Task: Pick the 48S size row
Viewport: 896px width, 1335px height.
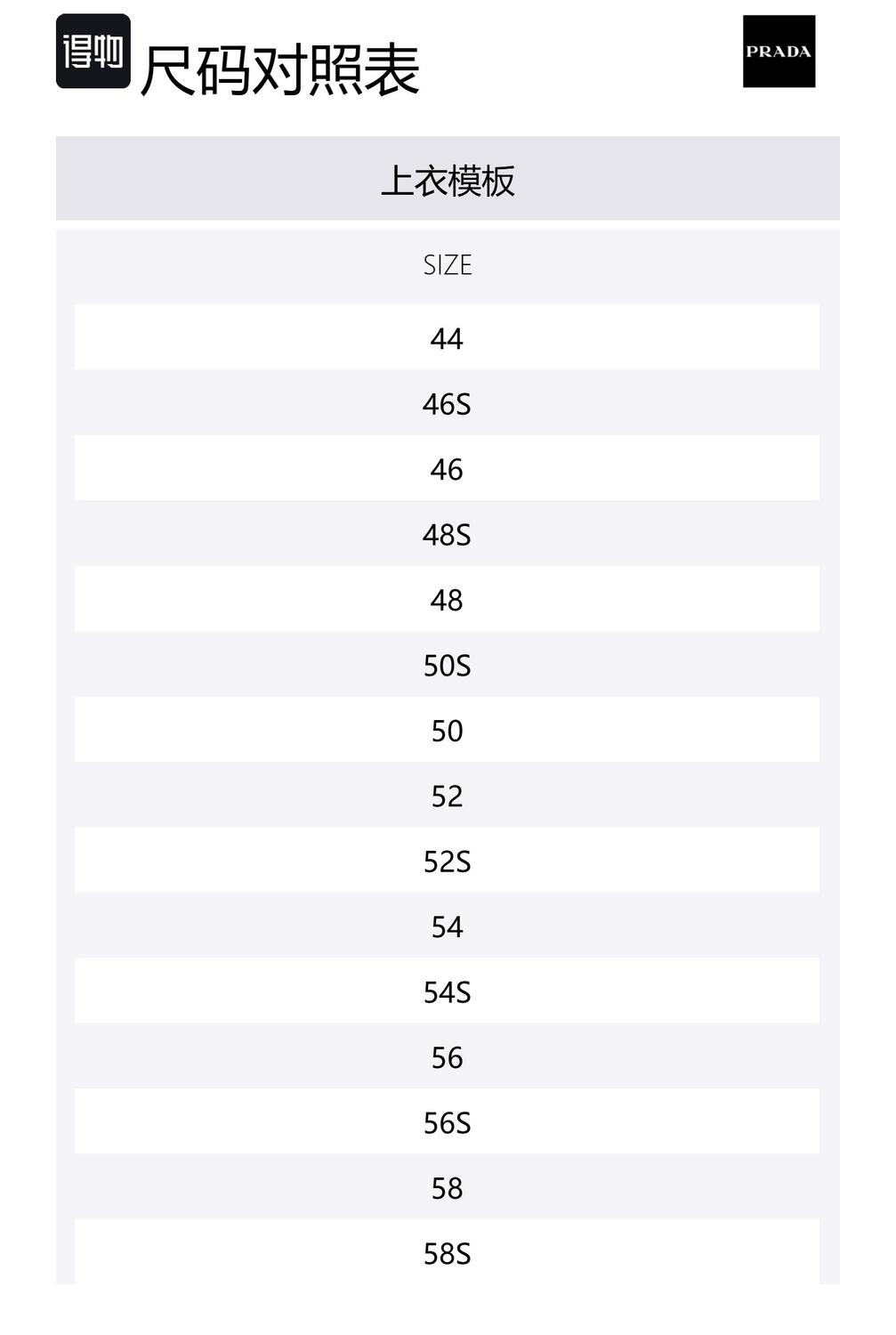Action: coord(447,535)
